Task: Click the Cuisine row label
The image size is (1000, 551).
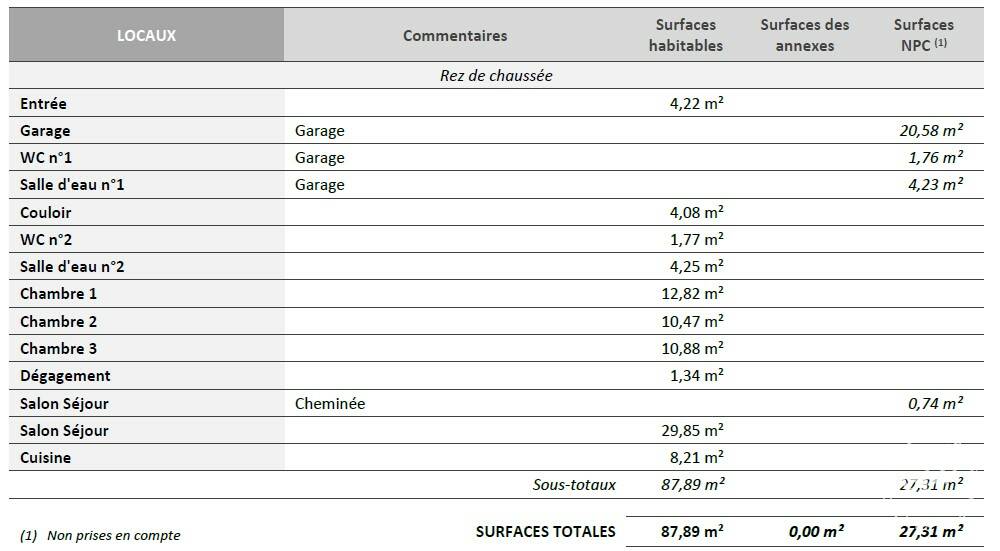Action: click(x=45, y=458)
